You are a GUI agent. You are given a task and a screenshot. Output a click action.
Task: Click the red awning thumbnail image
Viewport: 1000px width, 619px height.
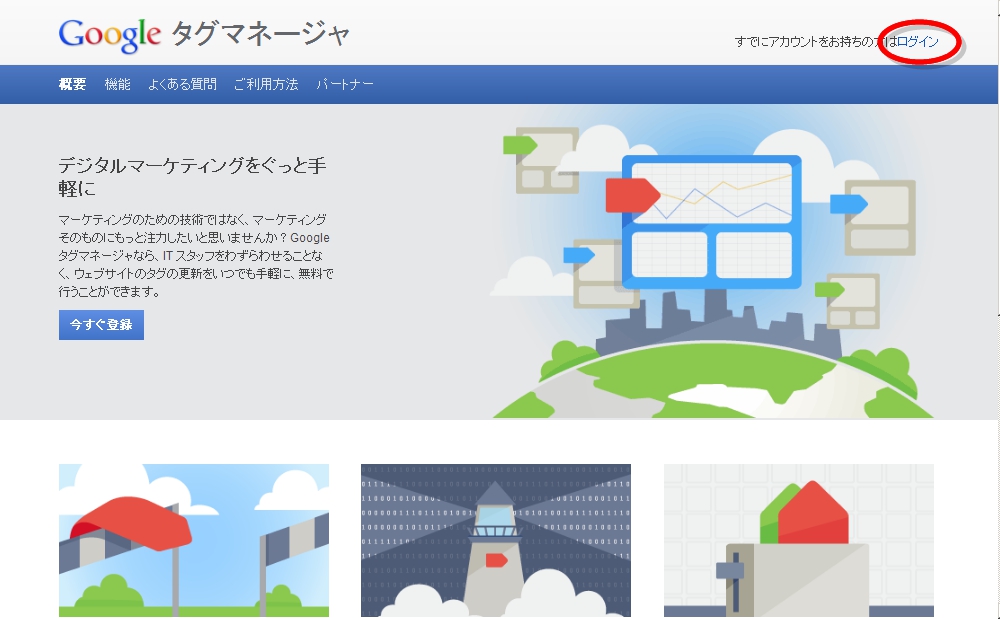click(194, 541)
